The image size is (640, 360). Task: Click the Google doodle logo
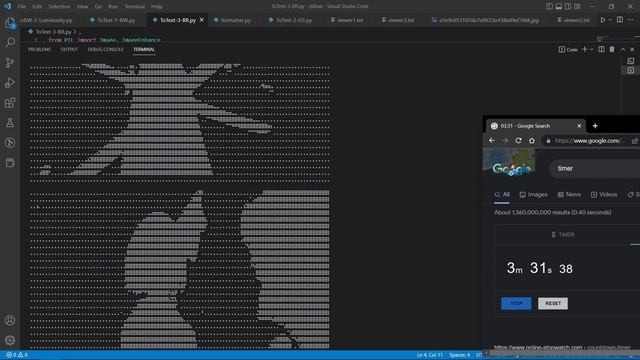coord(509,162)
